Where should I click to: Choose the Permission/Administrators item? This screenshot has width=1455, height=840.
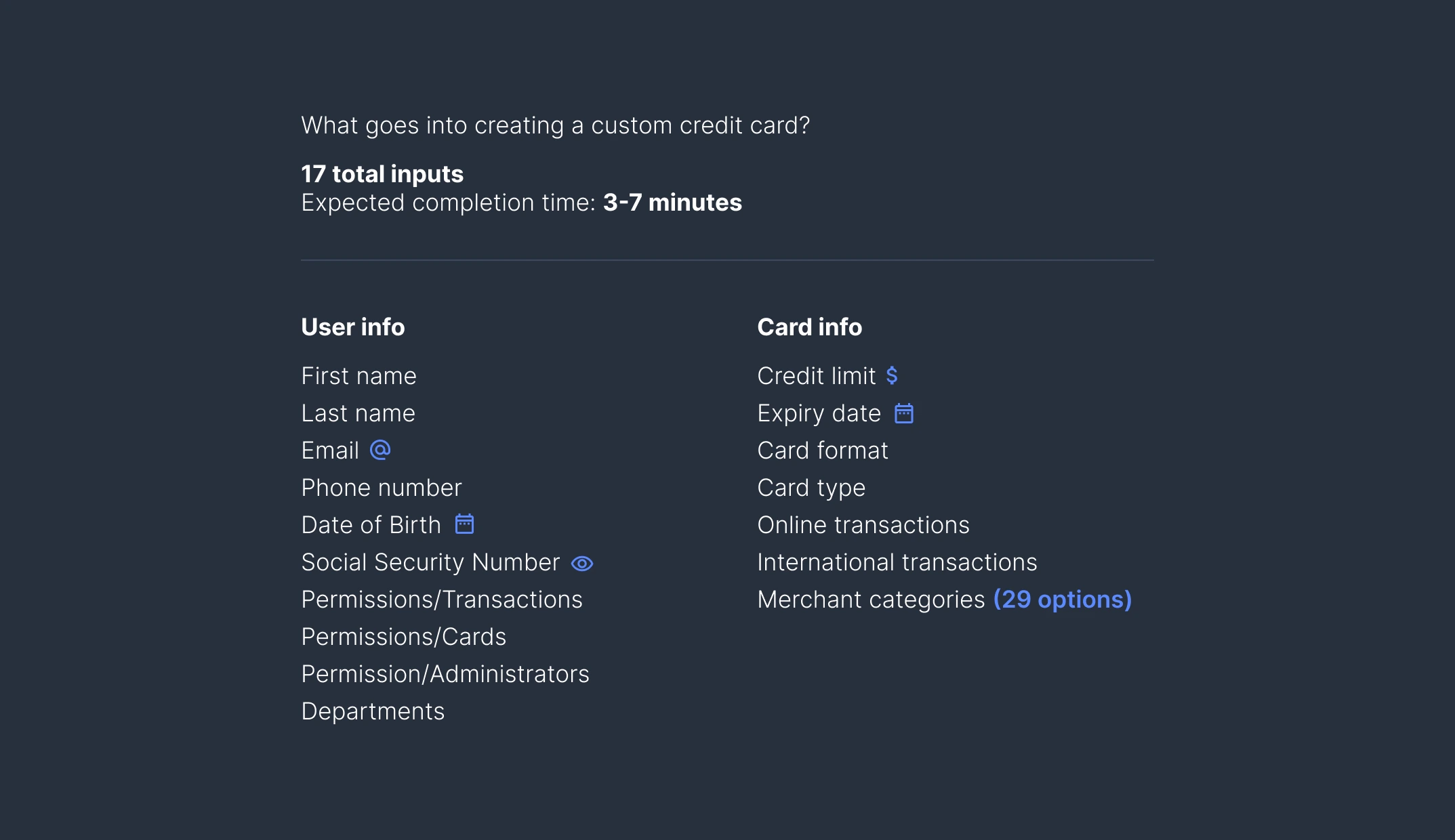pos(445,674)
